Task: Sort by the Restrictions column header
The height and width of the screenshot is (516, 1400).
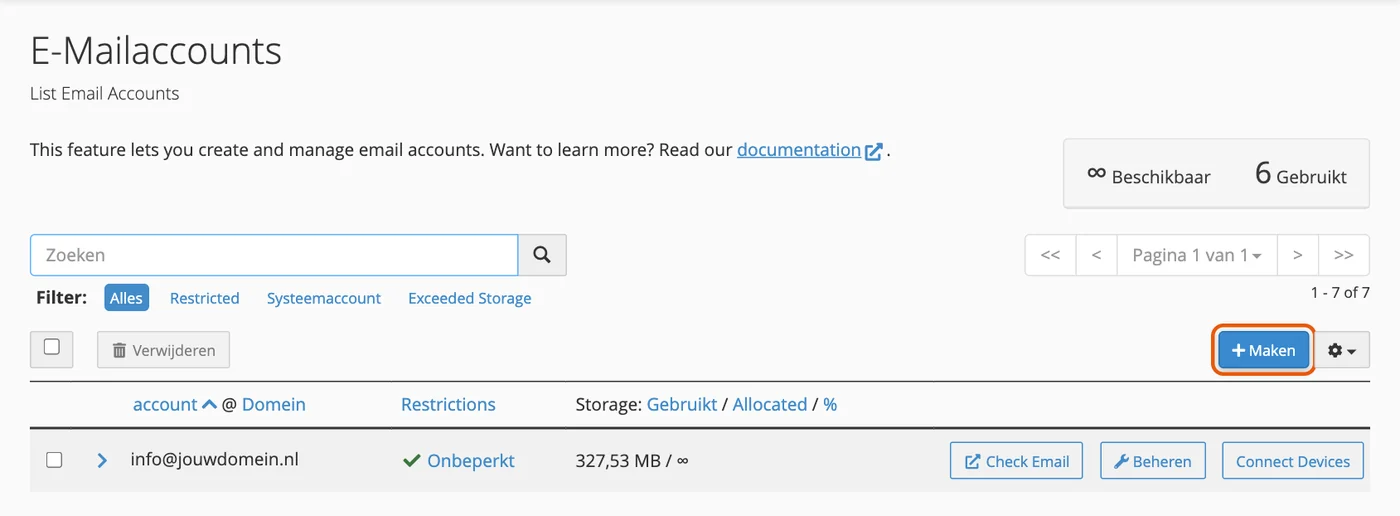Action: pos(448,404)
